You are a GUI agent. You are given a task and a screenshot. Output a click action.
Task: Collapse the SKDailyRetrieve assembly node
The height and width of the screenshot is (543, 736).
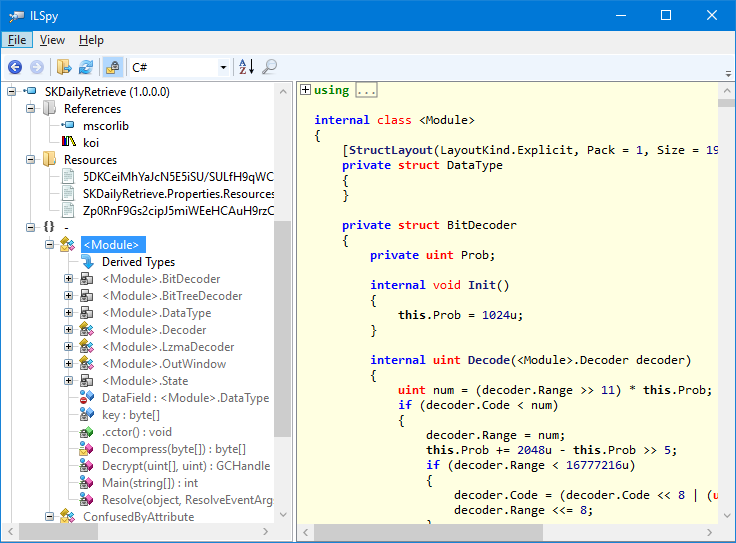[x=11, y=92]
